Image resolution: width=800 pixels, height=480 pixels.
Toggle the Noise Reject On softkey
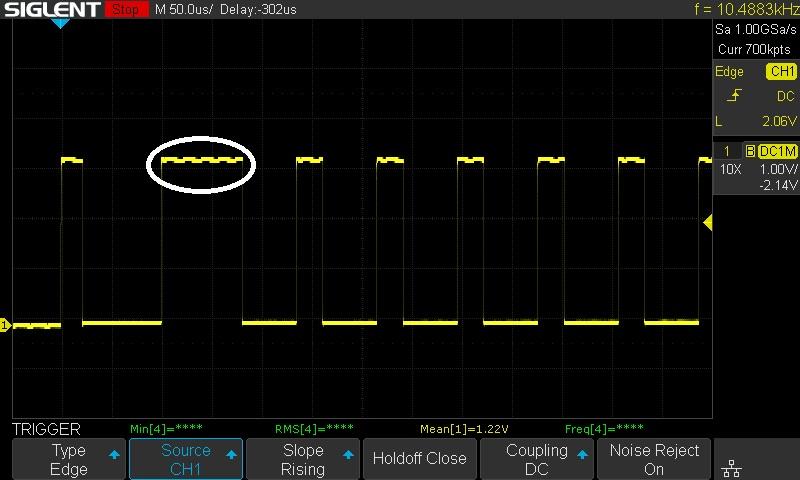(654, 460)
